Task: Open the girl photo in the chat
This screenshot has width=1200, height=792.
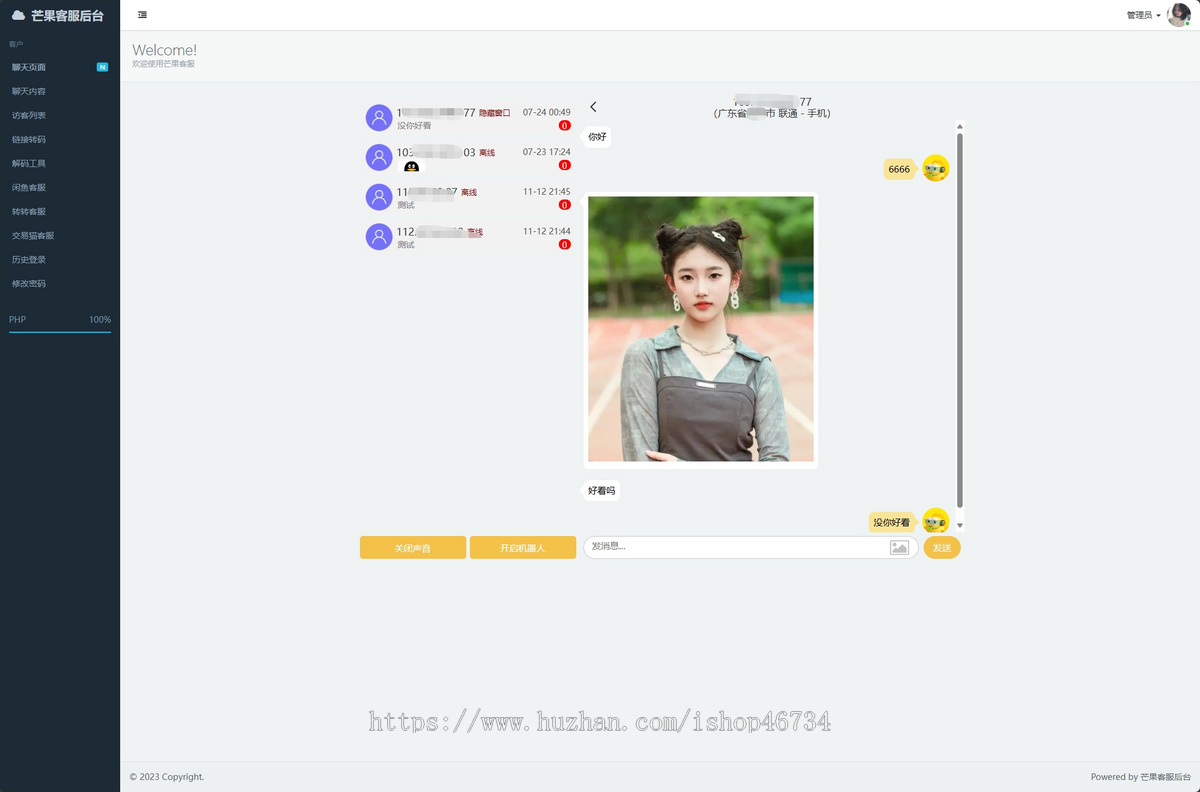Action: click(x=701, y=329)
